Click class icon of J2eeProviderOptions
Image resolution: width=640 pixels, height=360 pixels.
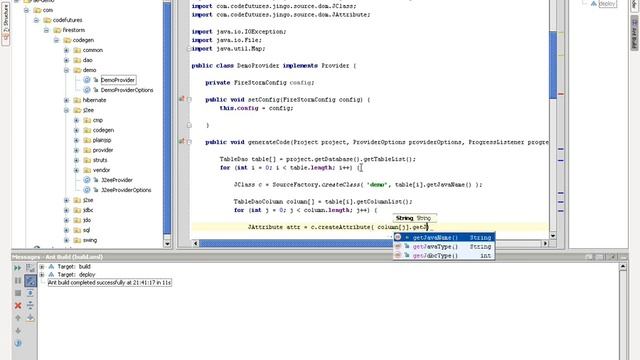[x=87, y=190]
